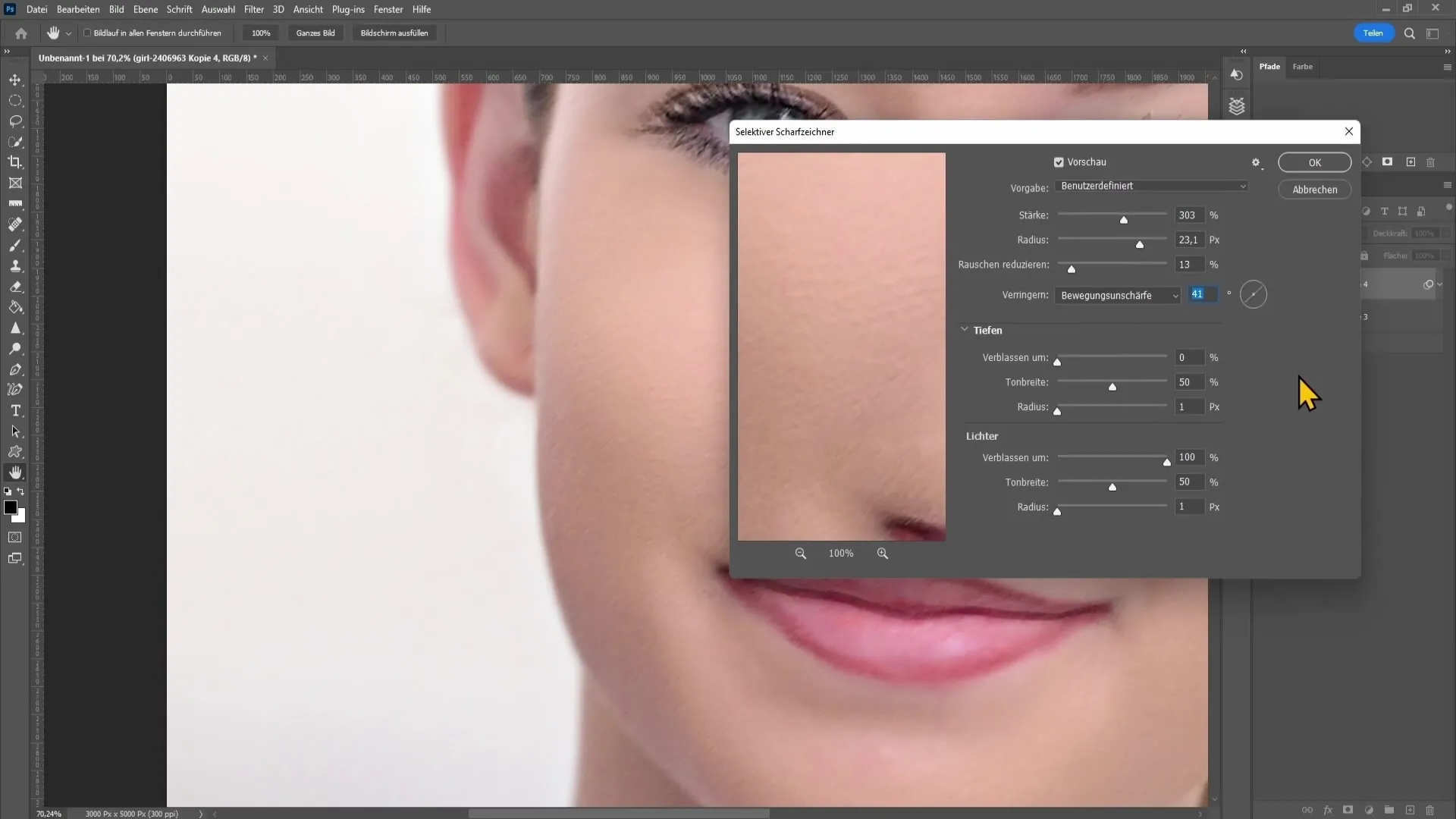Click the Ganzes Bild button
The height and width of the screenshot is (819, 1456).
(315, 33)
